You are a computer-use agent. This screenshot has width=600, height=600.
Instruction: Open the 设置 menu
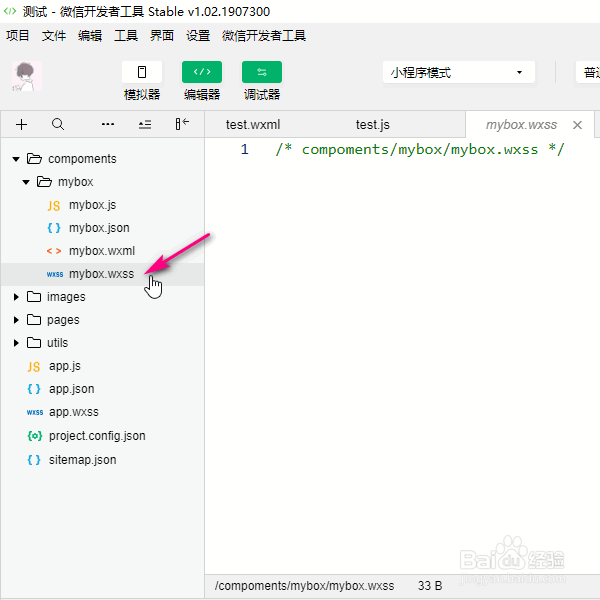[198, 36]
